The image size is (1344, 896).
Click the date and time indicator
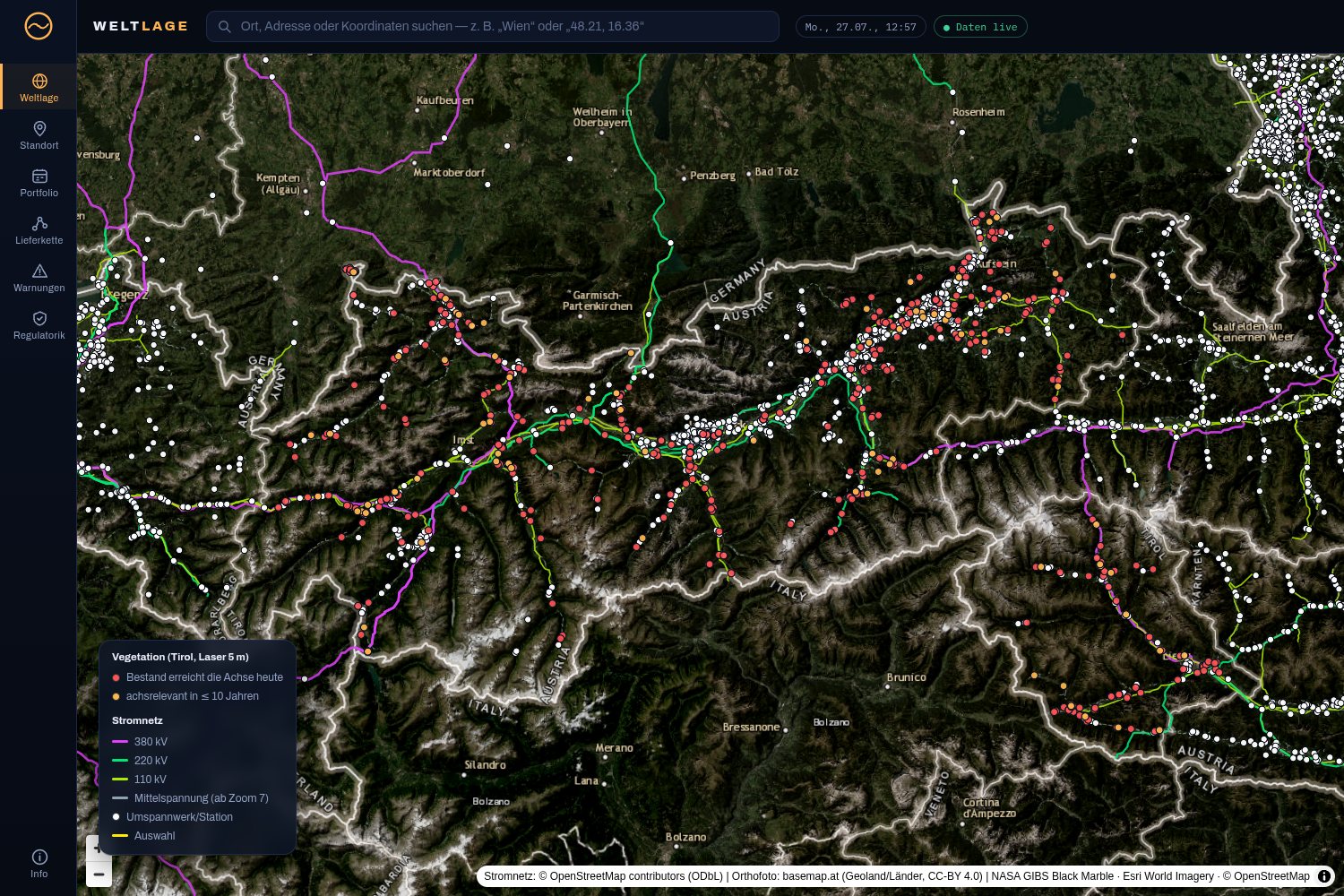(x=860, y=27)
